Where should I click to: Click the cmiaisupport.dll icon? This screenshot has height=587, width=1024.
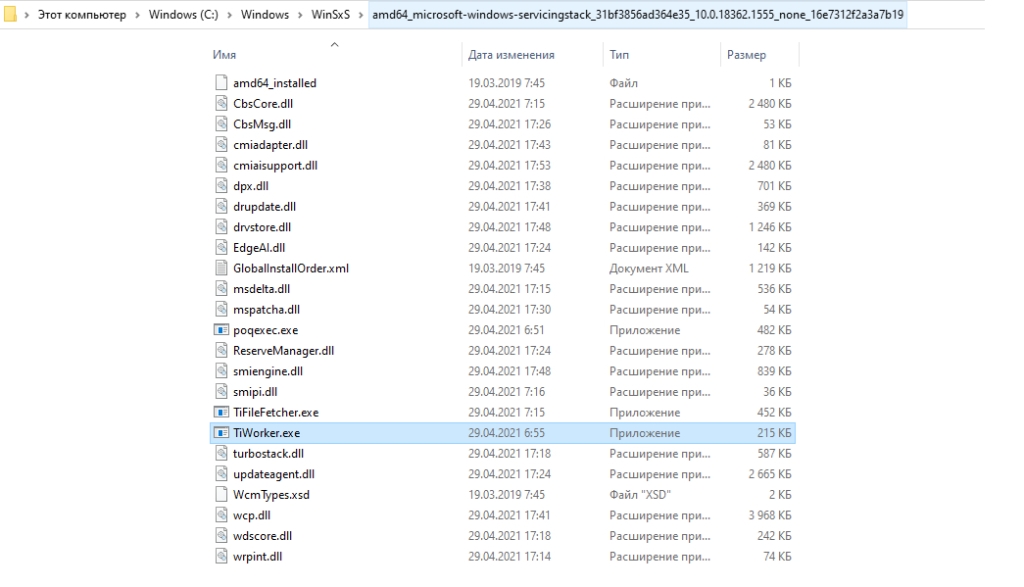click(222, 165)
